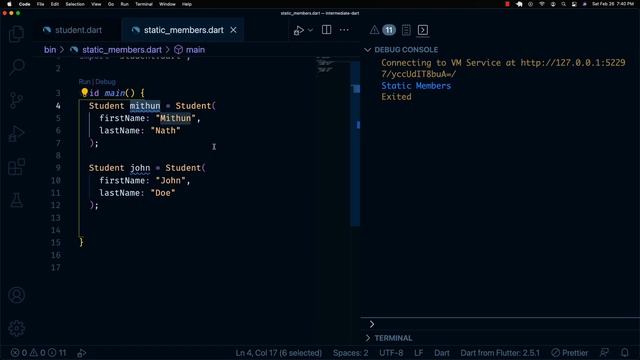Click the lightbulb code action icon
This screenshot has height=360, width=640.
(x=84, y=93)
